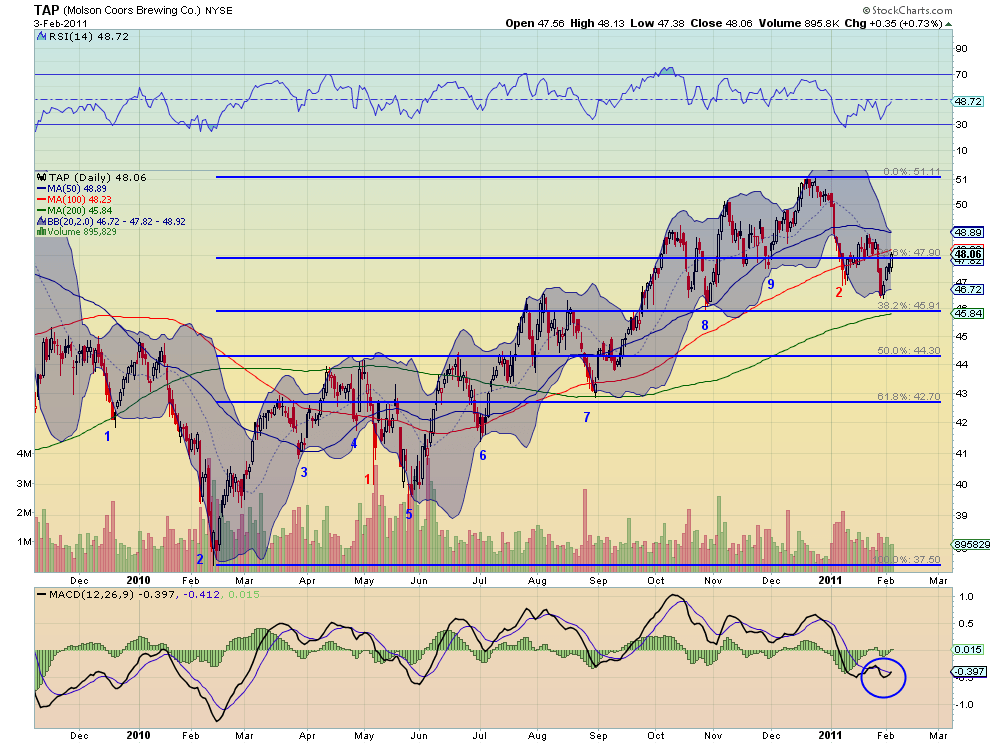Click the Volume 895.8K header value
The width and height of the screenshot is (990, 744).
click(799, 23)
